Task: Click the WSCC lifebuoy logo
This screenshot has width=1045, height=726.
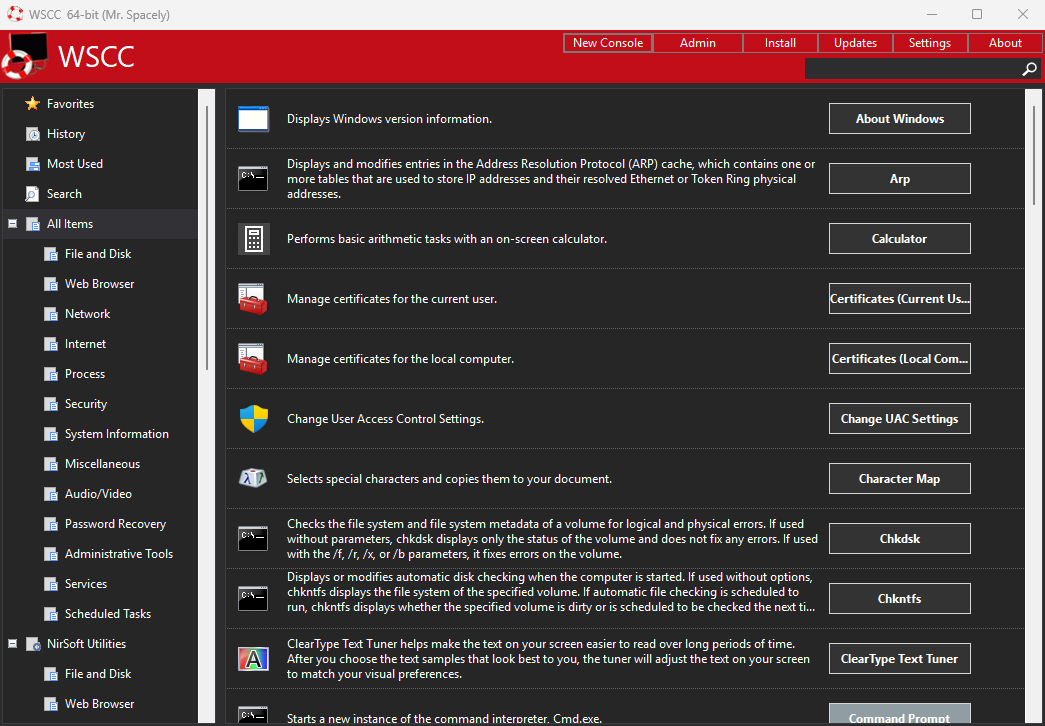Action: [x=25, y=56]
